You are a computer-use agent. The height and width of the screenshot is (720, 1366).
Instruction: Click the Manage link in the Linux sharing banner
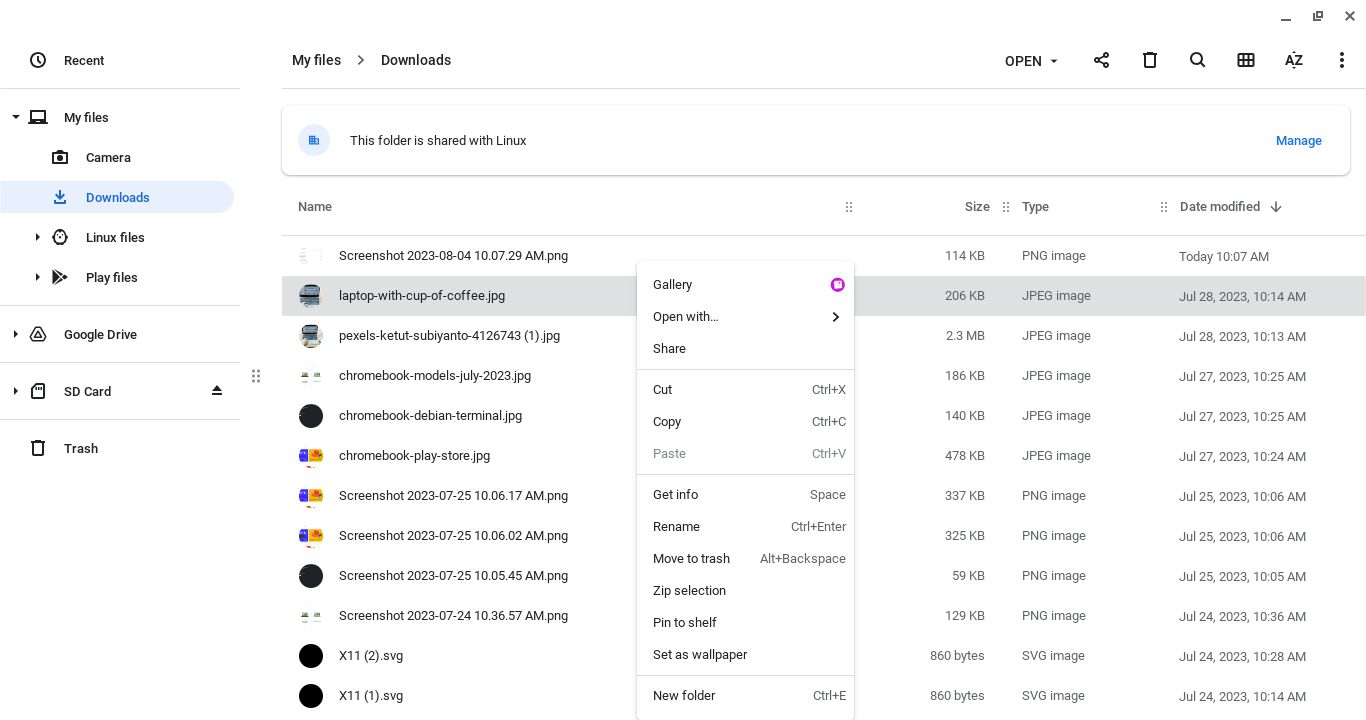pyautogui.click(x=1298, y=140)
